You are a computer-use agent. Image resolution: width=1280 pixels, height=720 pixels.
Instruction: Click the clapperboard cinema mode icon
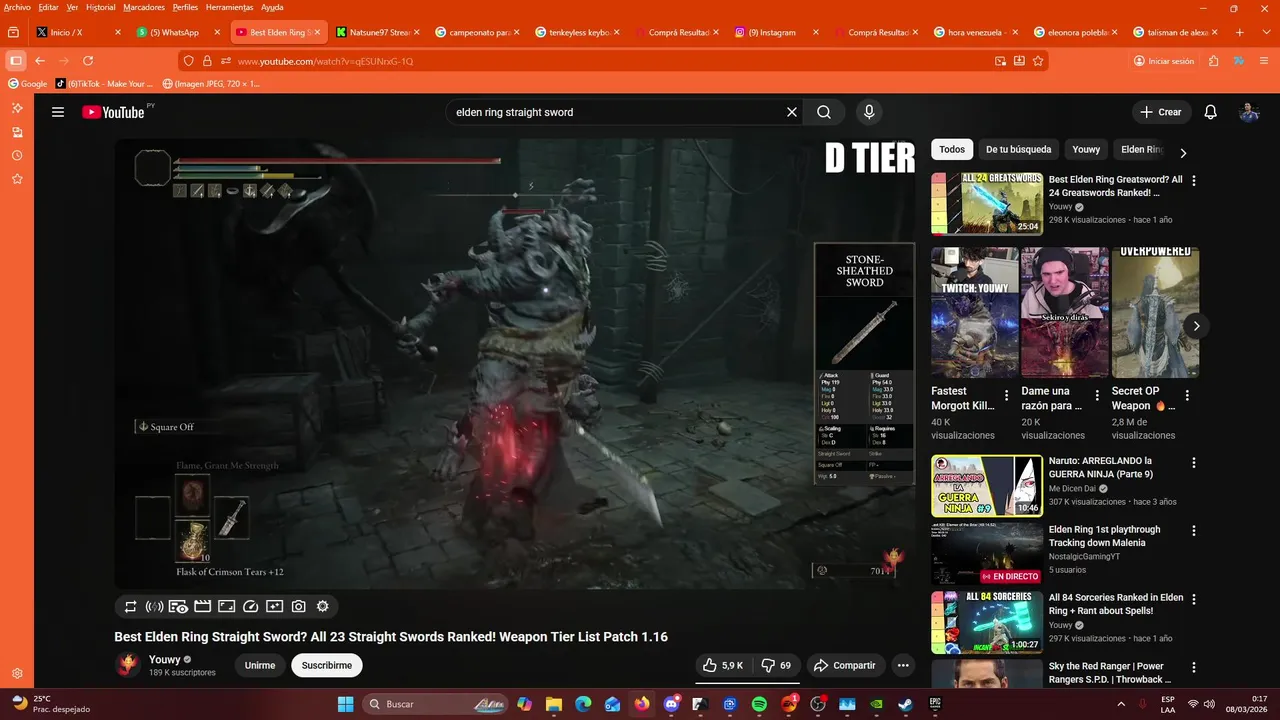tap(202, 606)
